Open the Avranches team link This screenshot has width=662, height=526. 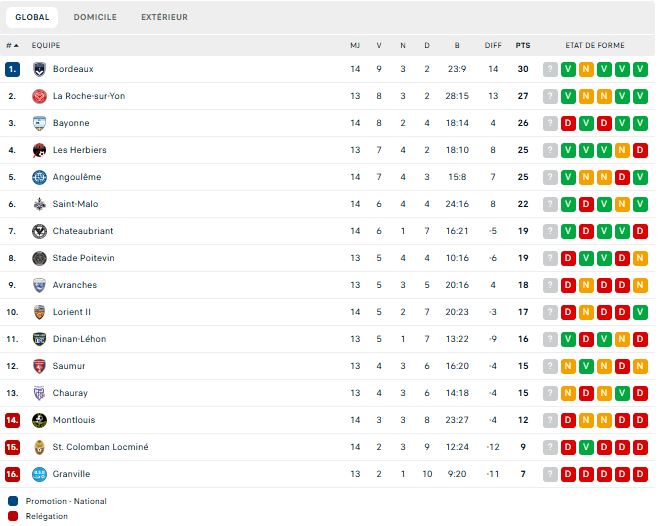point(75,285)
